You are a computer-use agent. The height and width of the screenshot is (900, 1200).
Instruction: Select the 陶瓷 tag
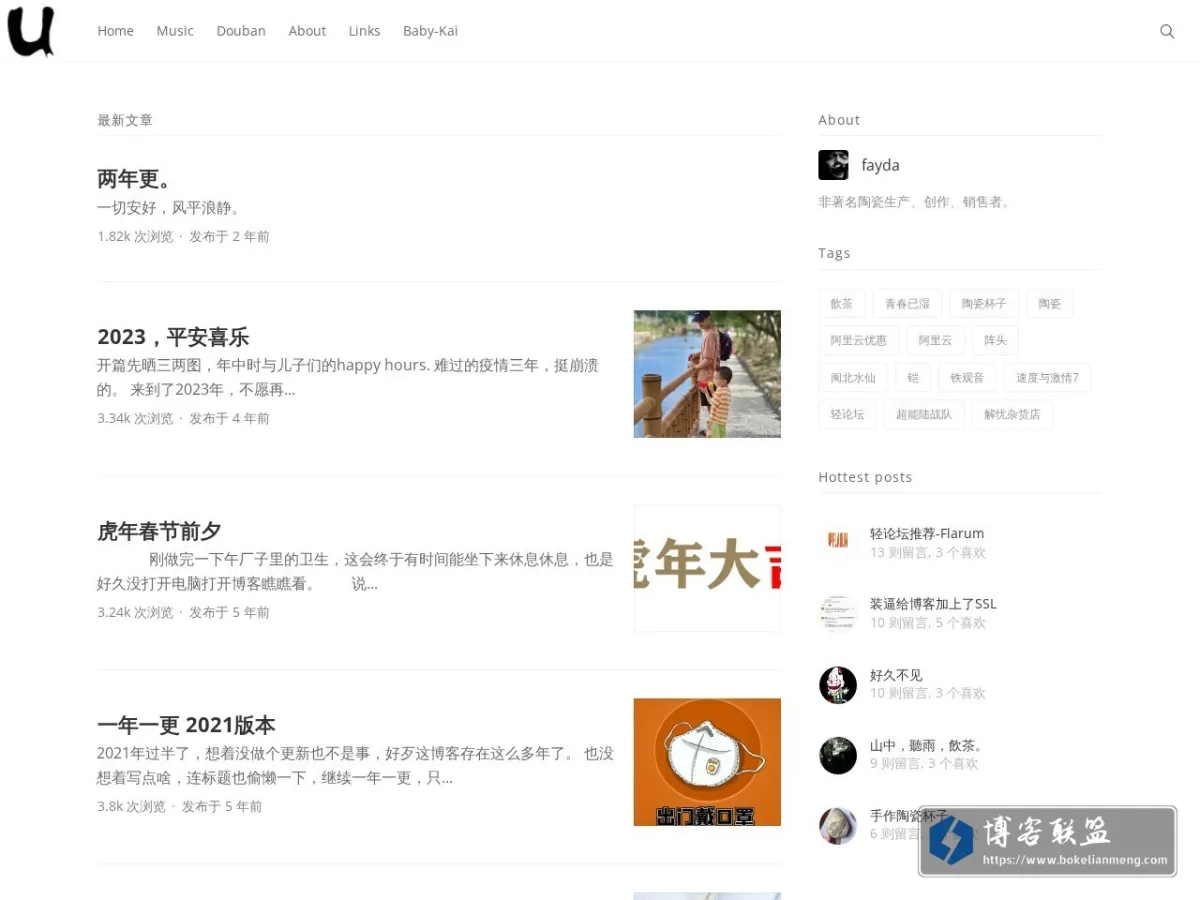(x=1049, y=303)
